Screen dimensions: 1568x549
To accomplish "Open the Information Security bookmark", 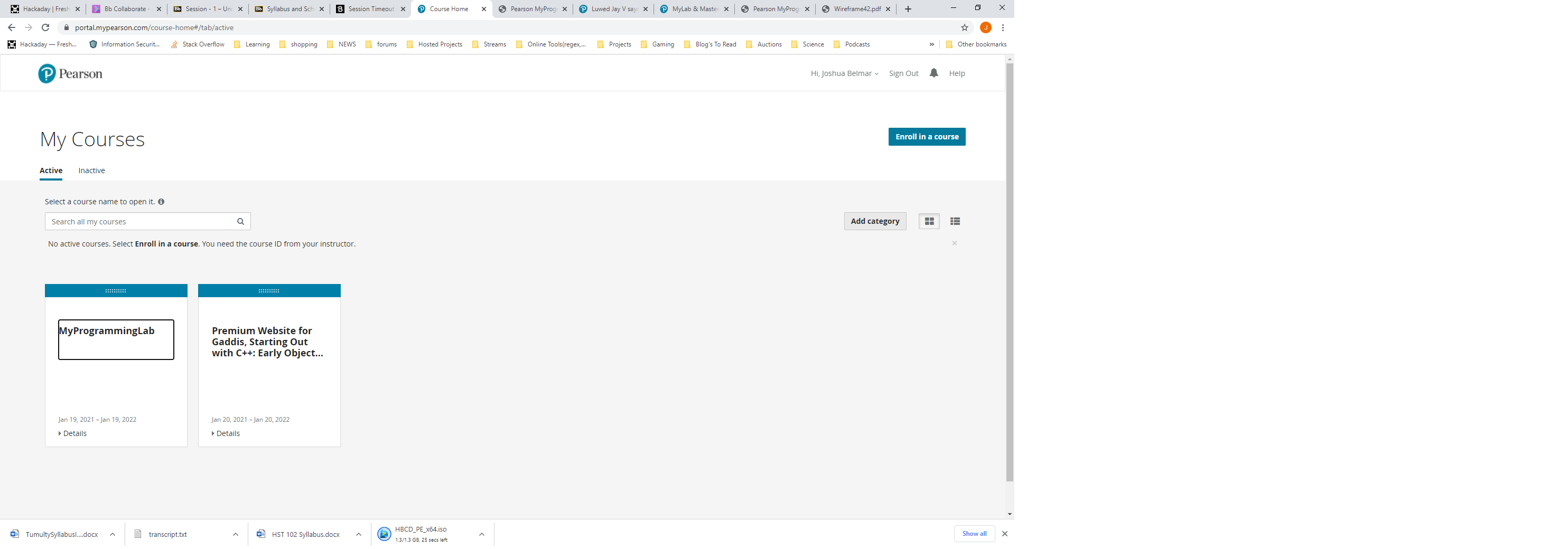I will (x=124, y=44).
